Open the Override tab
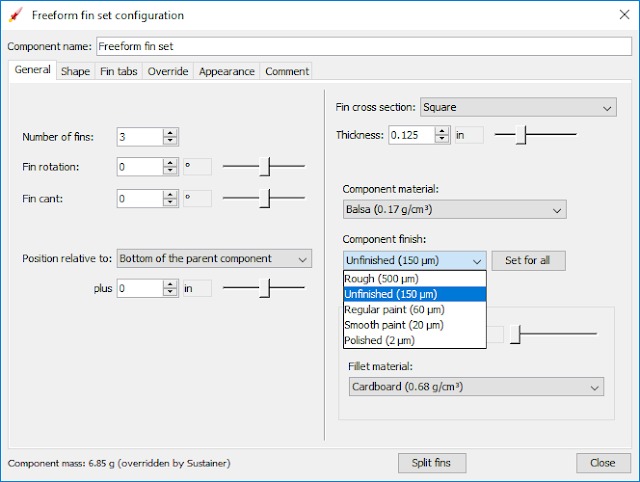This screenshot has width=640, height=482. (168, 71)
